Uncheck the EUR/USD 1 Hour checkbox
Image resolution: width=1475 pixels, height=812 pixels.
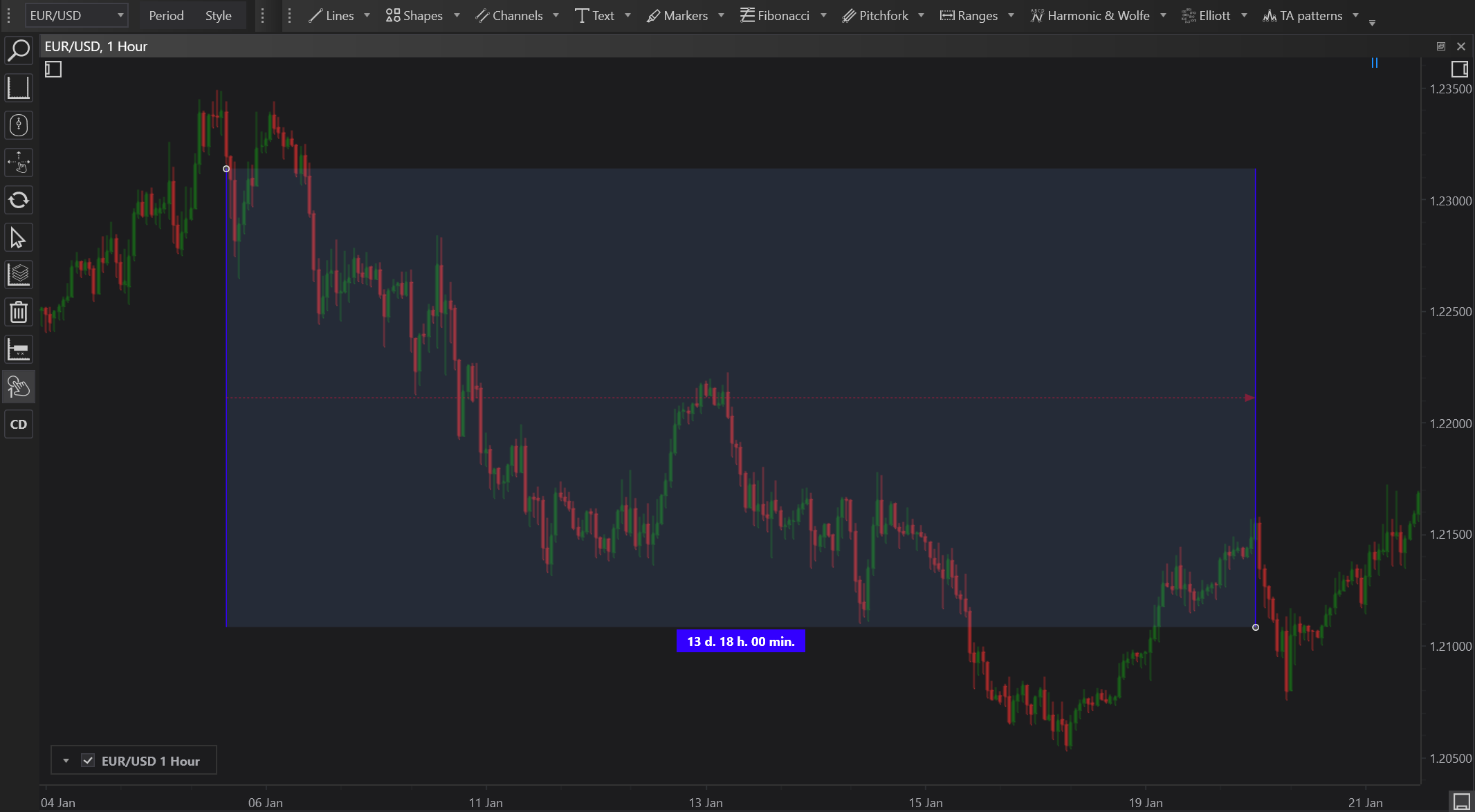(x=88, y=760)
